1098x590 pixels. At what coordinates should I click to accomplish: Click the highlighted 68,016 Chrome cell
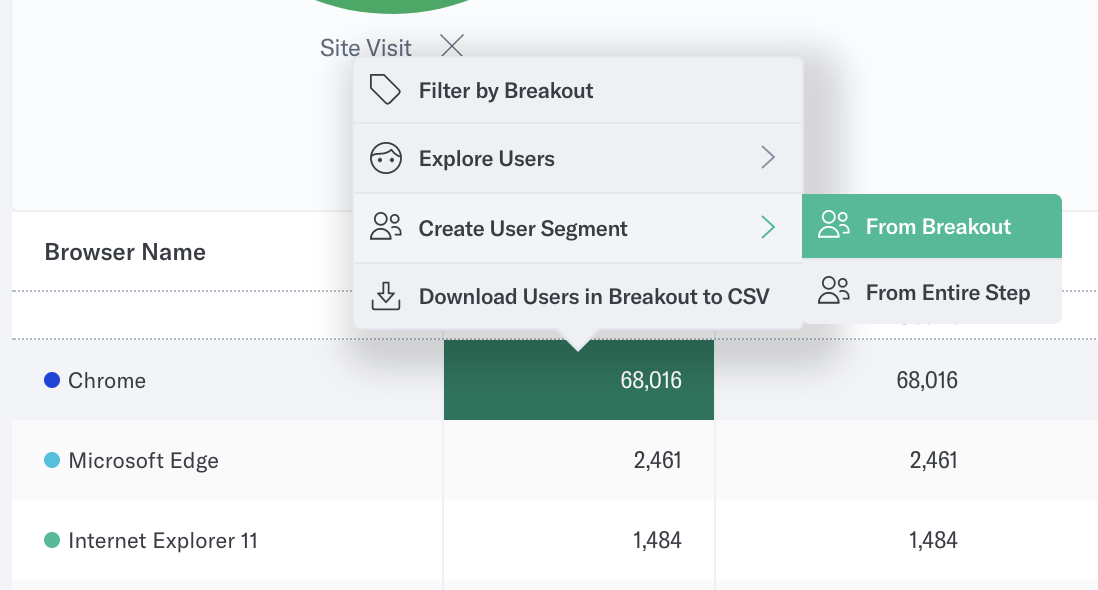[x=578, y=380]
